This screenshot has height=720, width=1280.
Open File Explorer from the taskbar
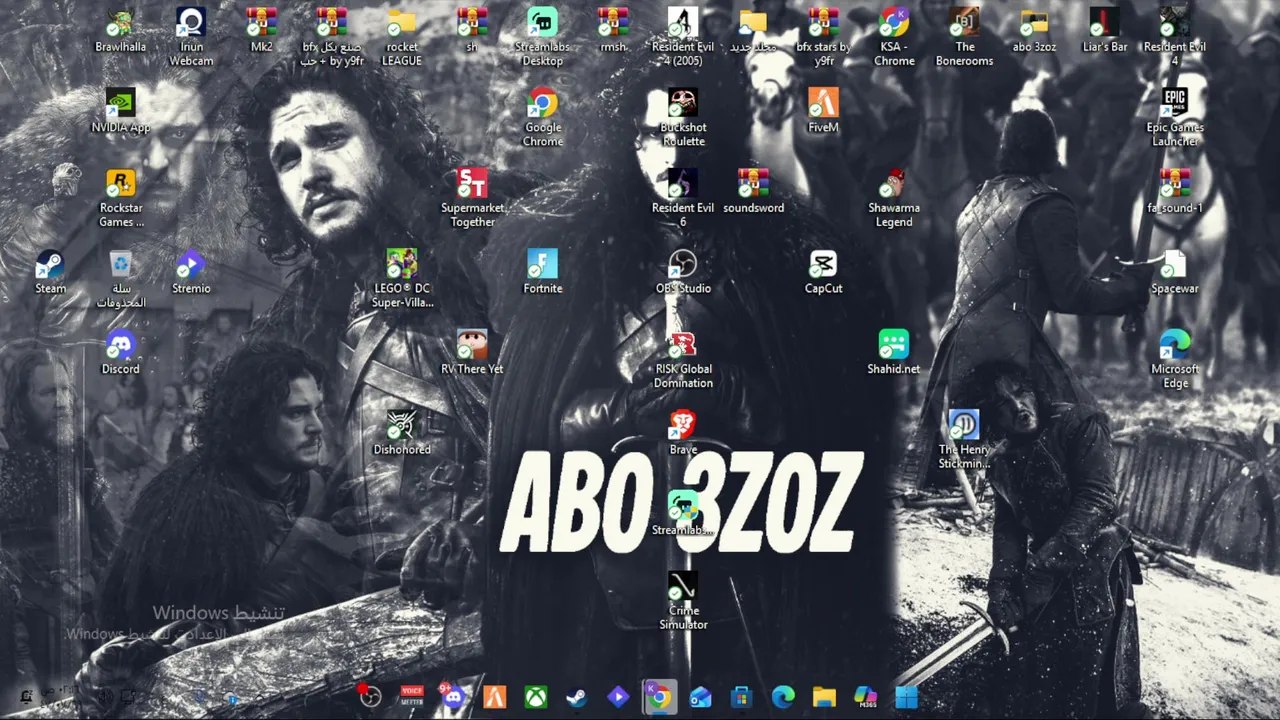824,697
